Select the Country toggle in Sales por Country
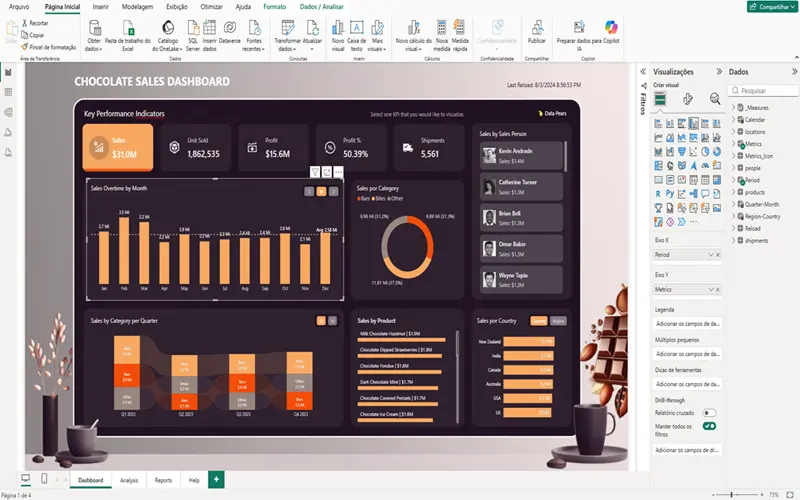This screenshot has width=800, height=500. pos(539,321)
